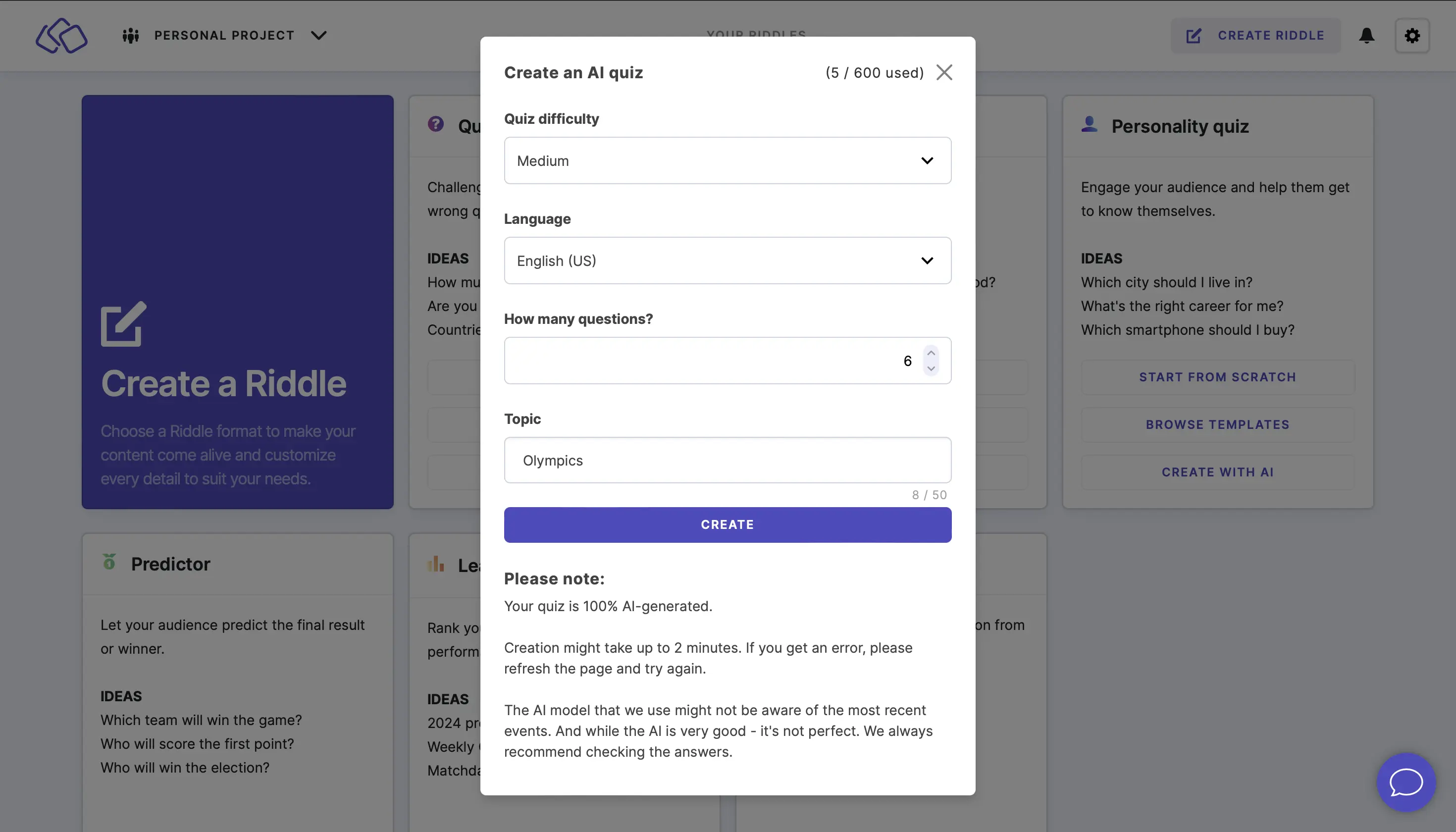Screen dimensions: 1456x832
Task: Close the Create an AI quiz dialog
Action: 944,73
